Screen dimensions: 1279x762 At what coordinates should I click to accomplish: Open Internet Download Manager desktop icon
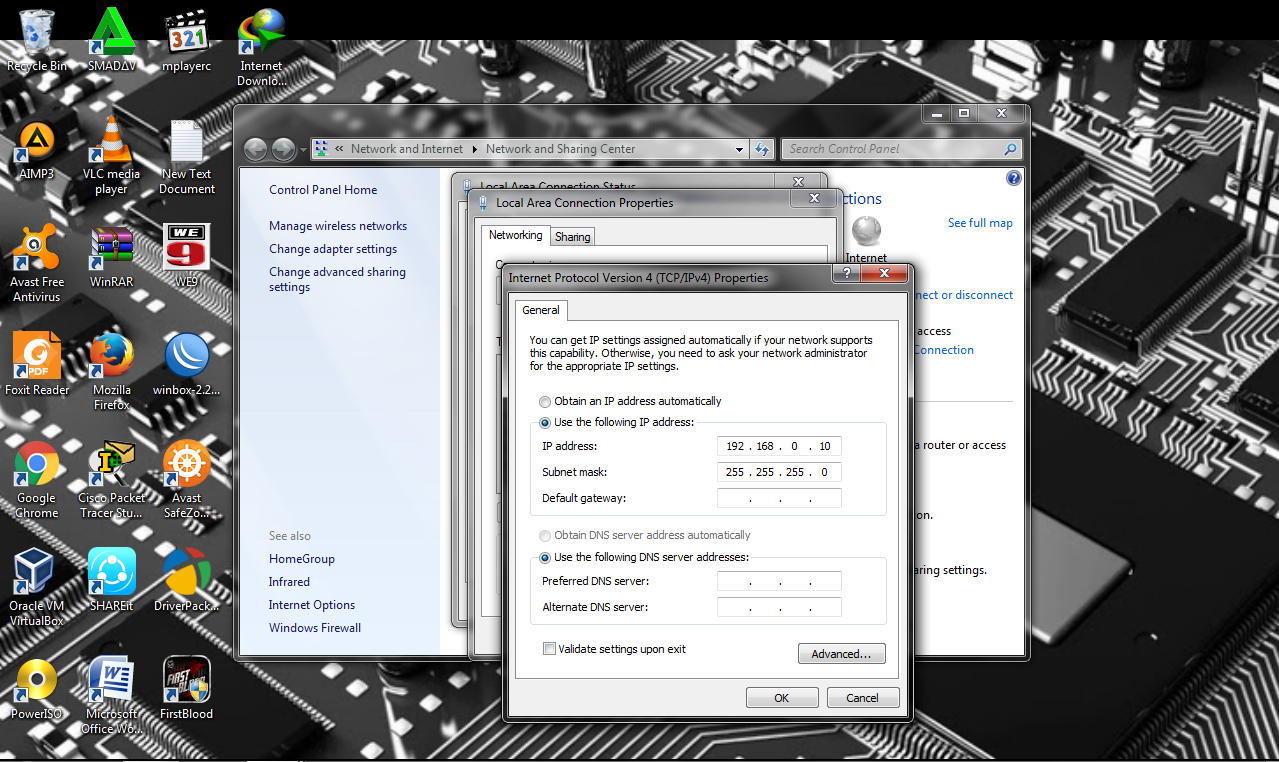coord(261,47)
